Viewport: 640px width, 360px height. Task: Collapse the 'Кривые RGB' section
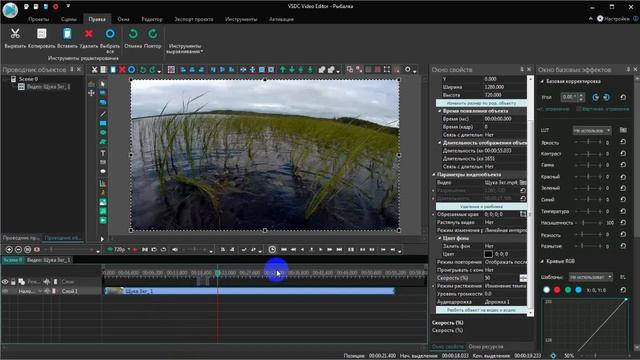(x=542, y=261)
